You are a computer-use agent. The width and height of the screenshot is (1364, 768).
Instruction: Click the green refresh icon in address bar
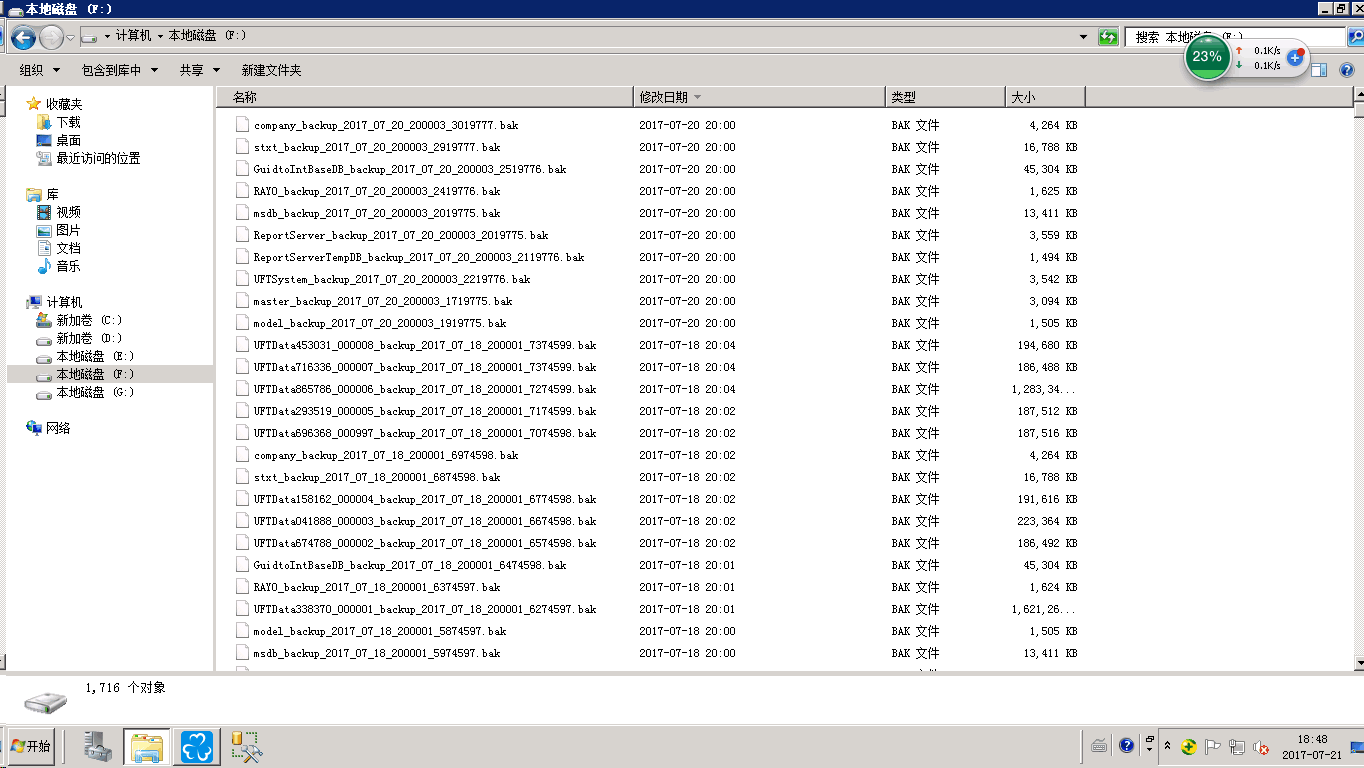(1107, 37)
